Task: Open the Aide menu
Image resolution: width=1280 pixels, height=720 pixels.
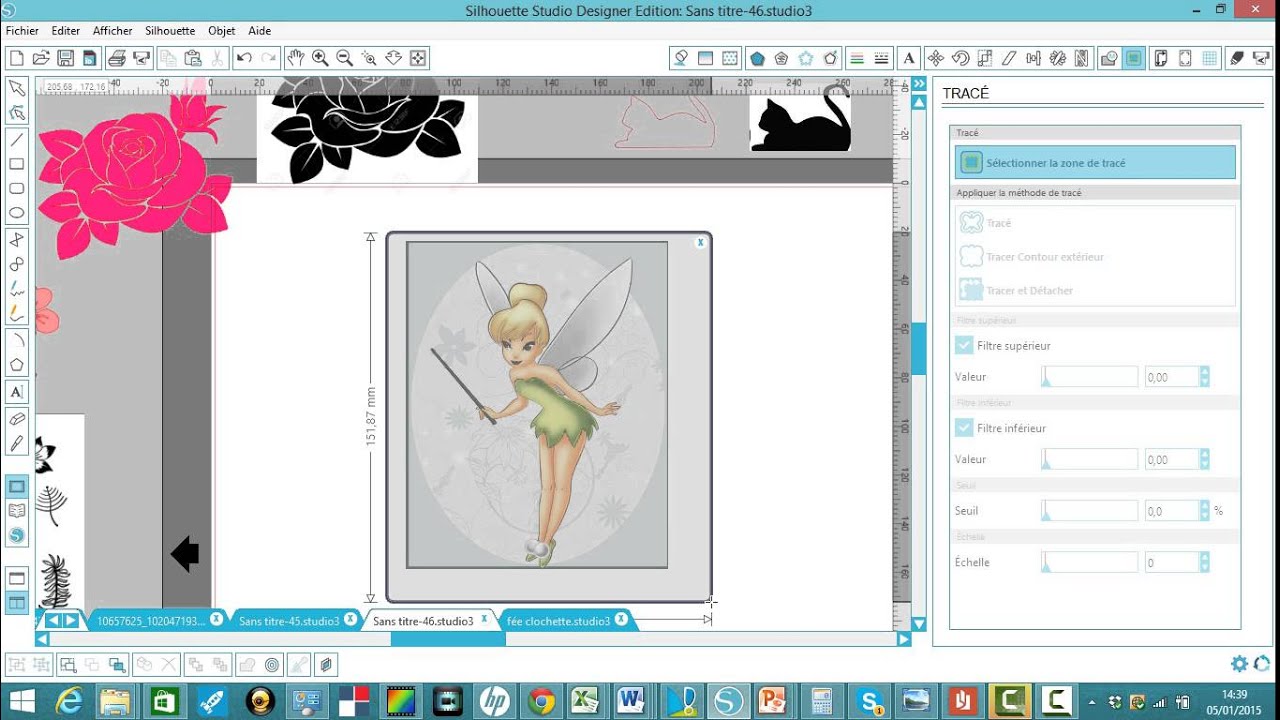Action: [x=260, y=31]
